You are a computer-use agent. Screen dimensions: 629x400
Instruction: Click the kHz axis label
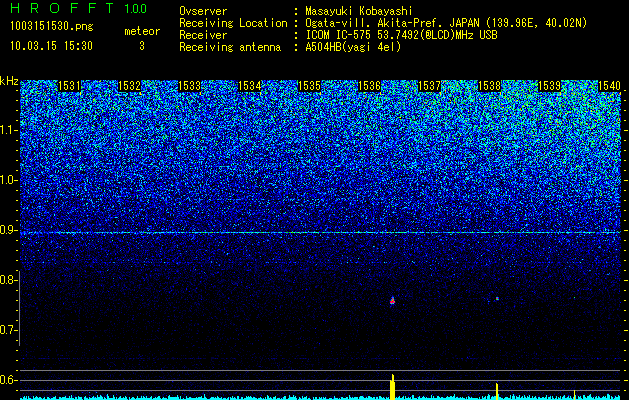click(9, 81)
